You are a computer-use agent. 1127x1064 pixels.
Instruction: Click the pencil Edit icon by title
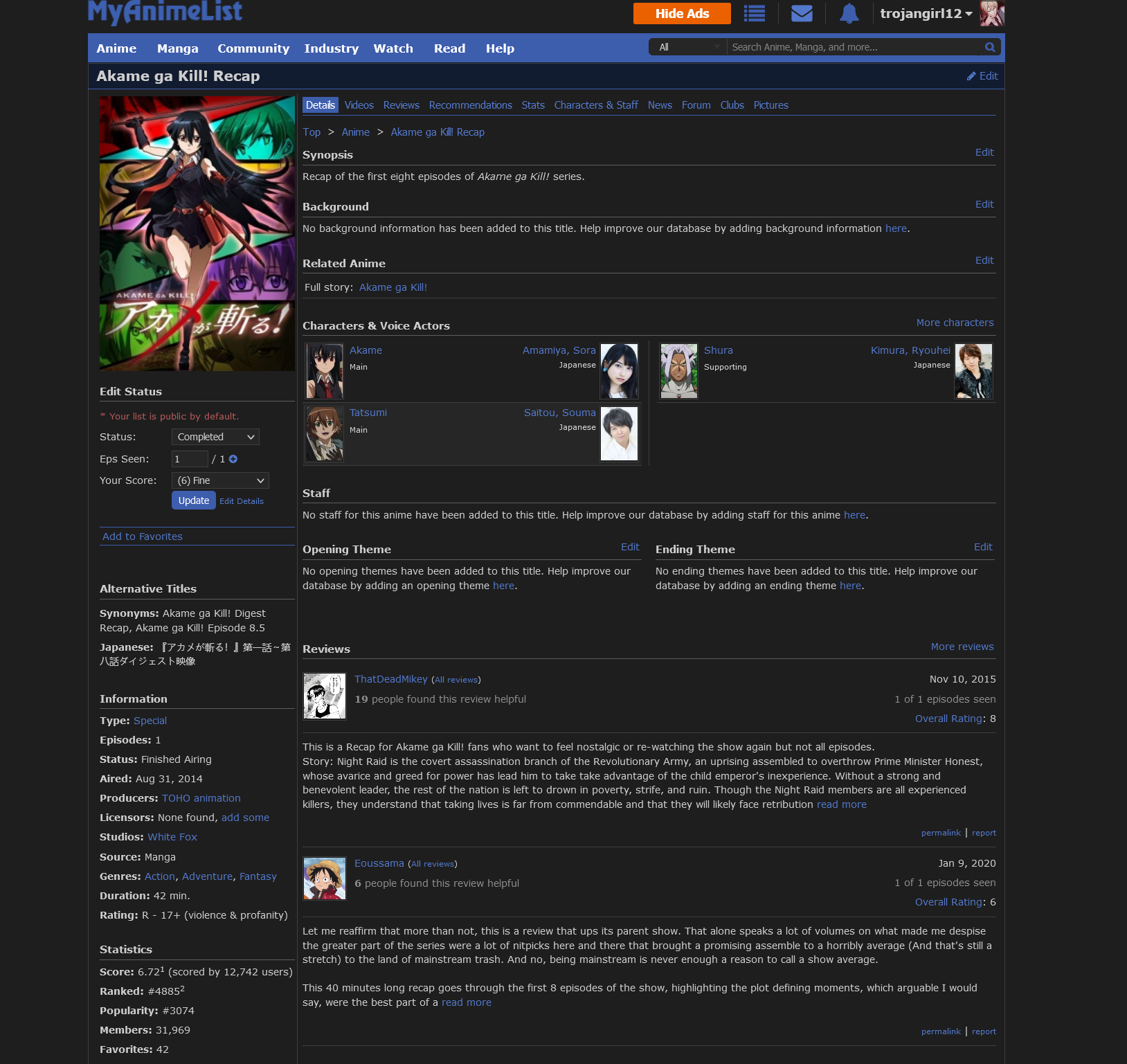982,76
